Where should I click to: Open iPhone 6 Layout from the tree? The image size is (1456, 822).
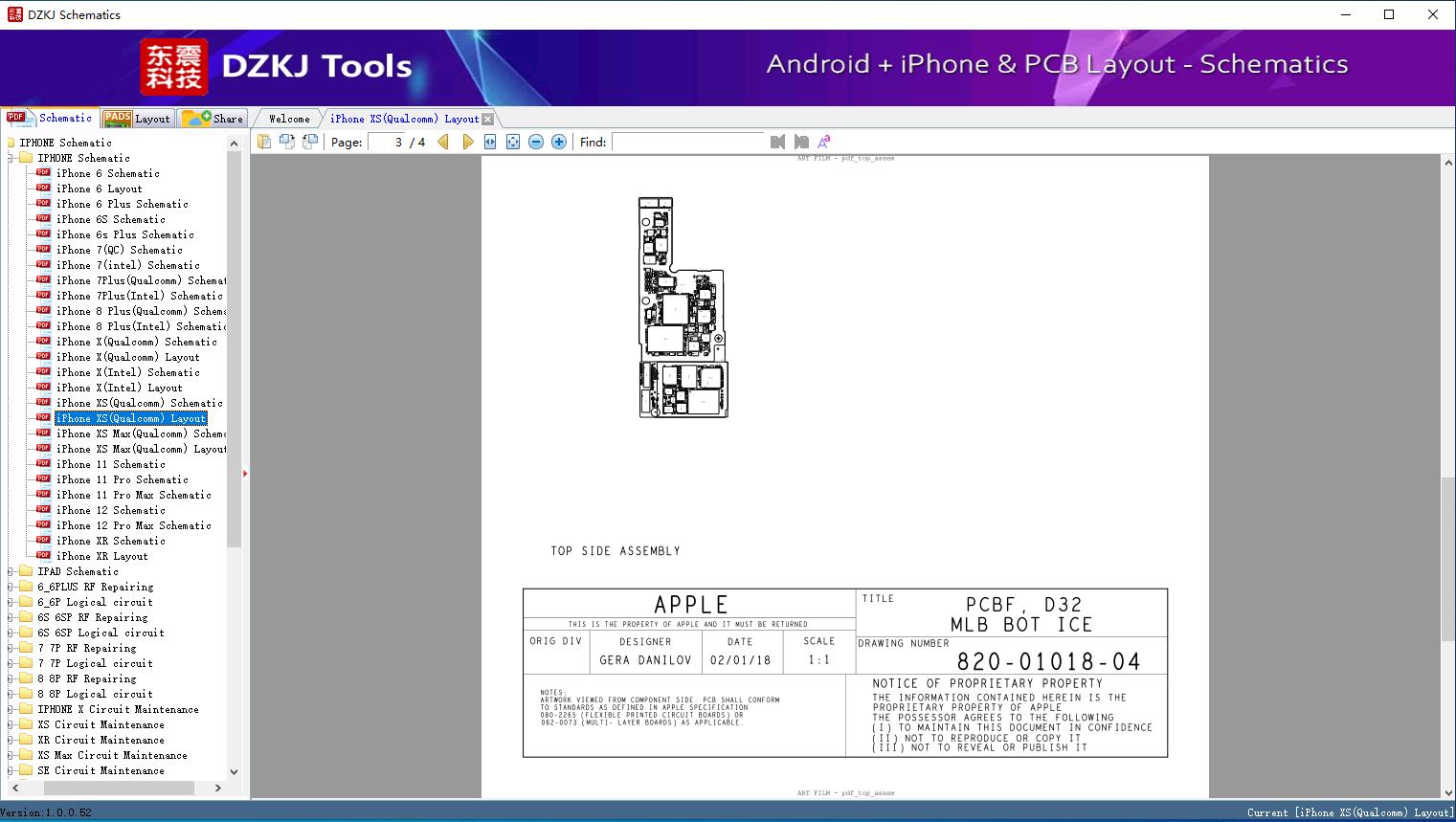click(99, 189)
